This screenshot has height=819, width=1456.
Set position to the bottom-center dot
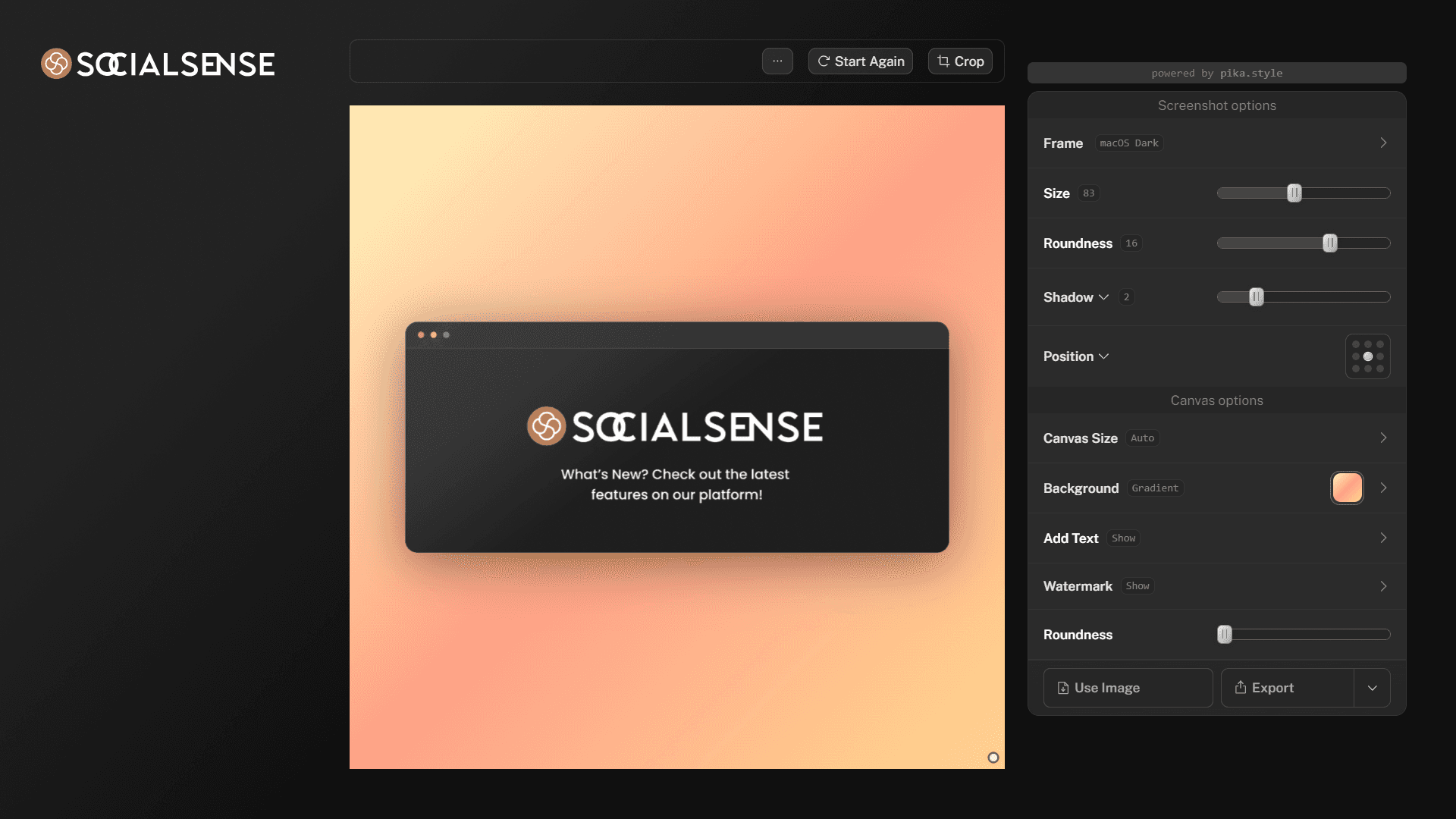pos(1368,369)
